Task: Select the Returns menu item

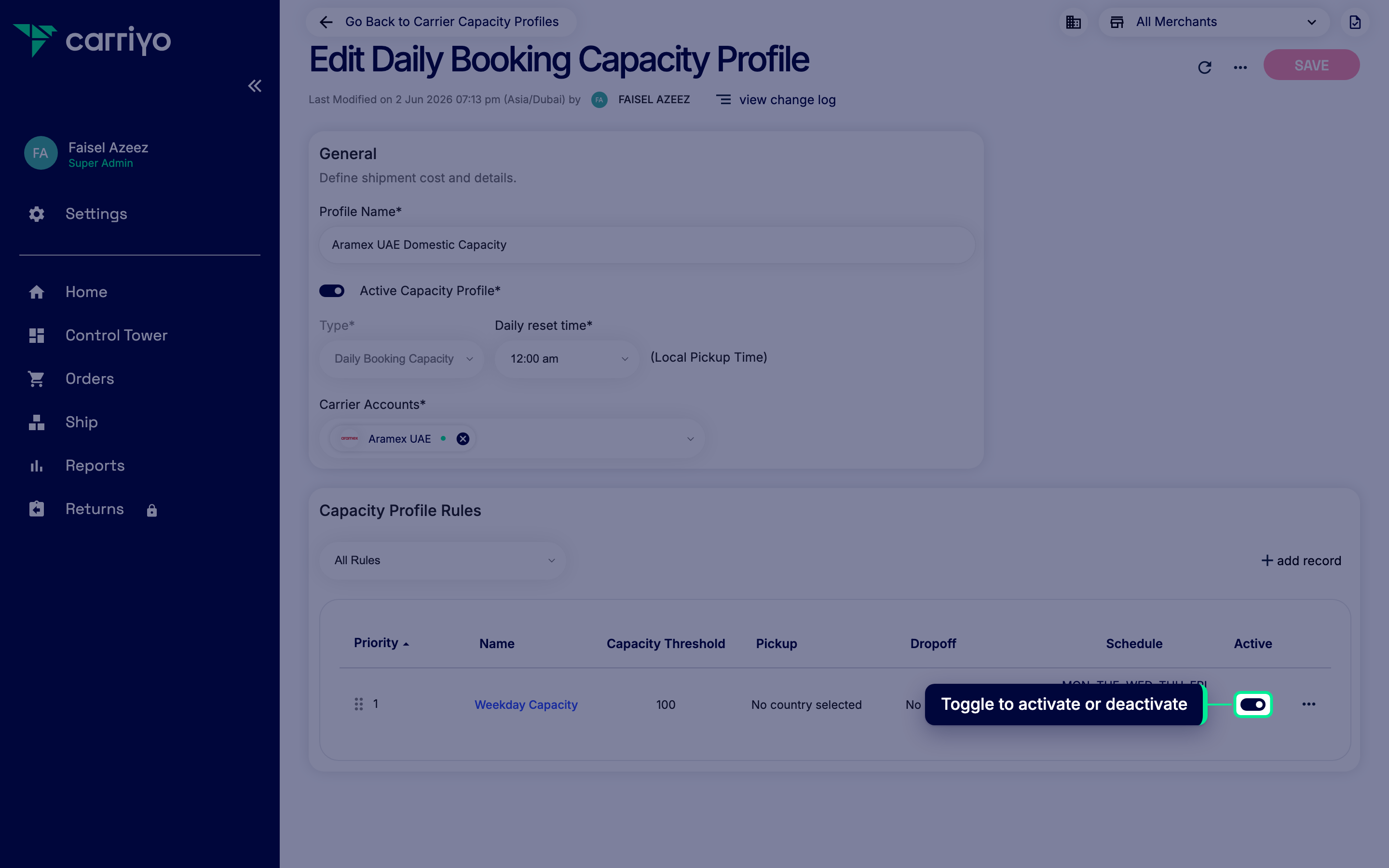Action: click(x=94, y=509)
